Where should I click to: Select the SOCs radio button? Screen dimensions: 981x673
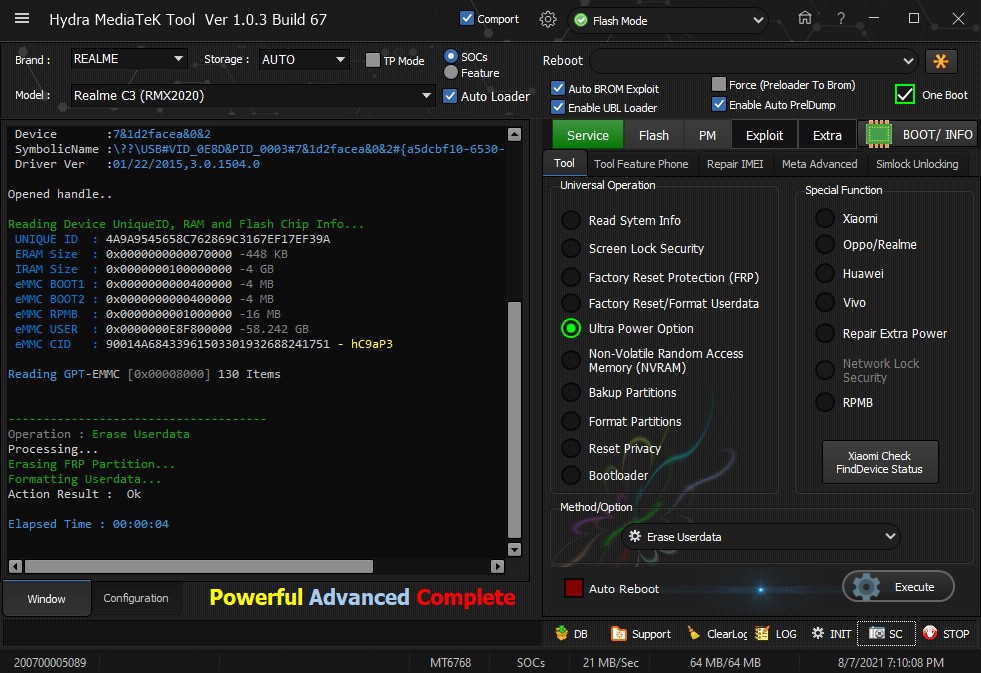pos(450,56)
